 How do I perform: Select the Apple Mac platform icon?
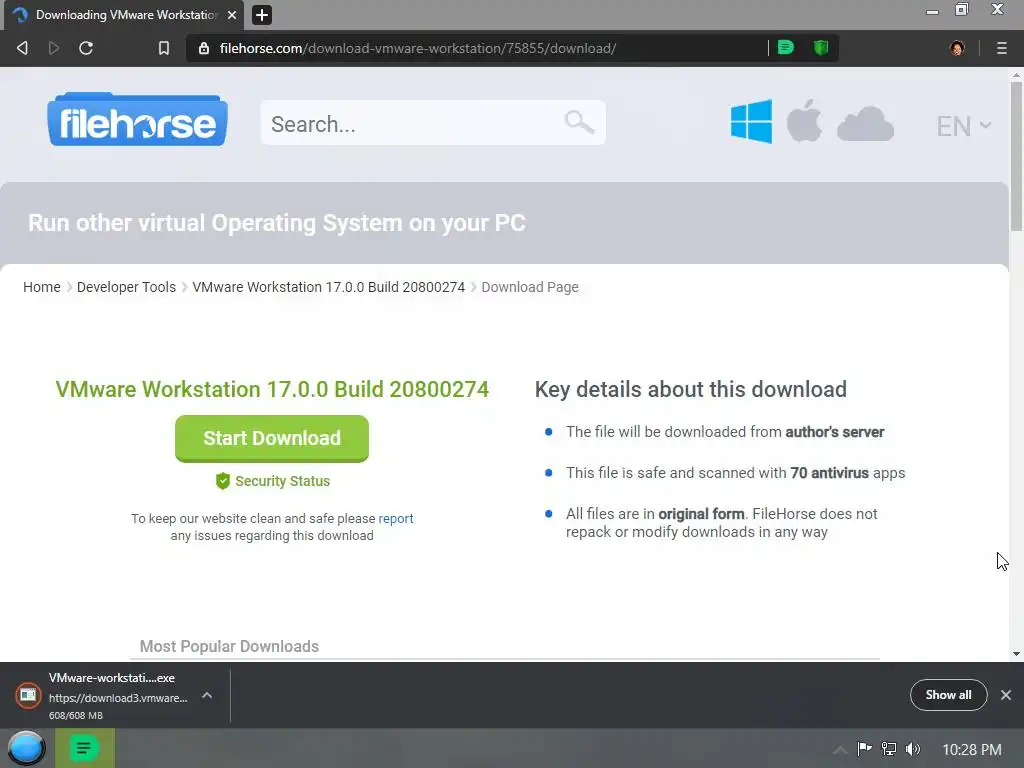point(804,121)
